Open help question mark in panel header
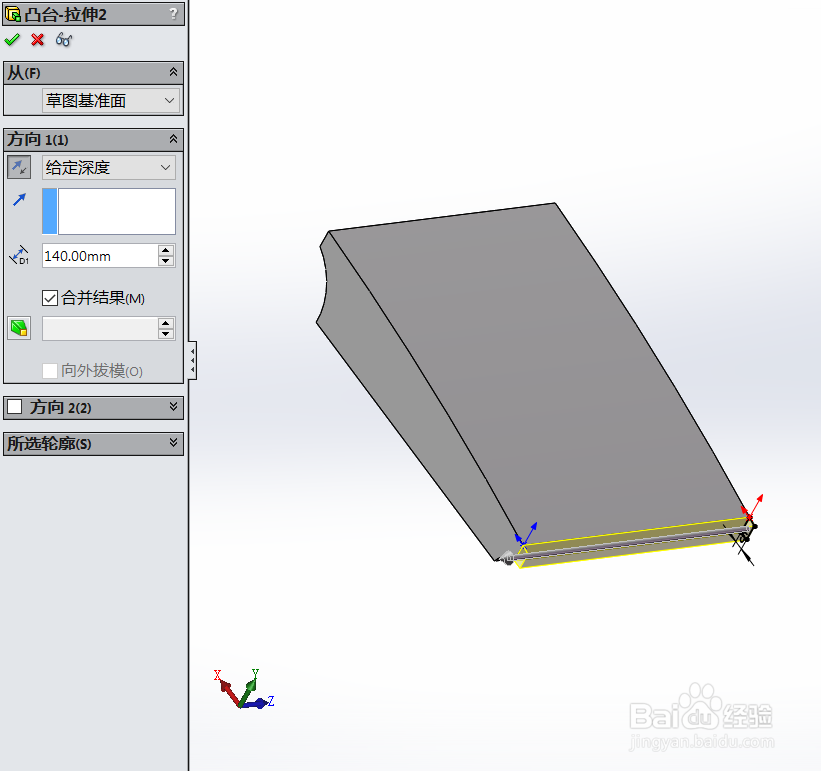This screenshot has width=821, height=771. [173, 14]
